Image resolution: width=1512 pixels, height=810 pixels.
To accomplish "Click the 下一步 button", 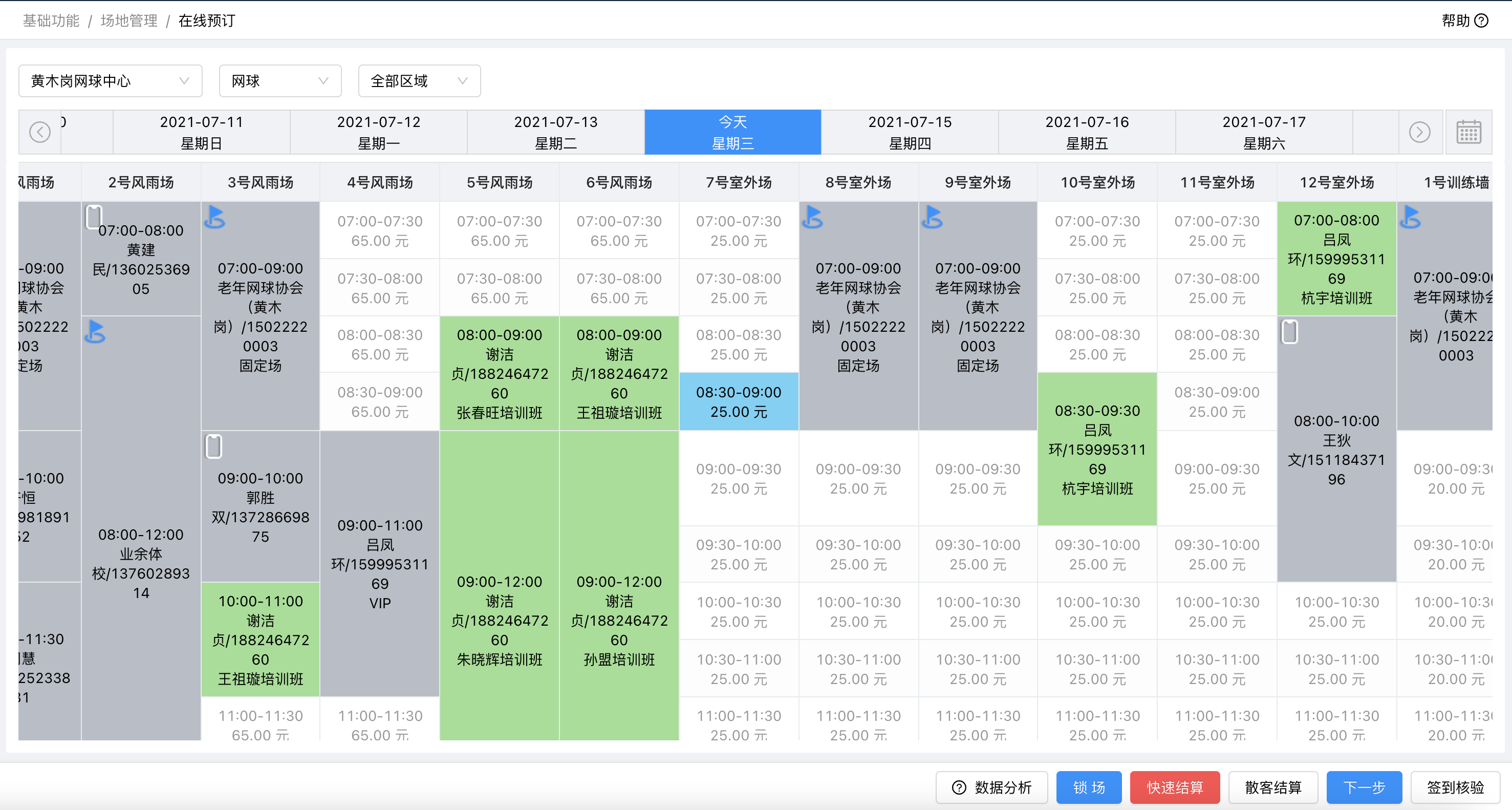I will click(x=1364, y=787).
